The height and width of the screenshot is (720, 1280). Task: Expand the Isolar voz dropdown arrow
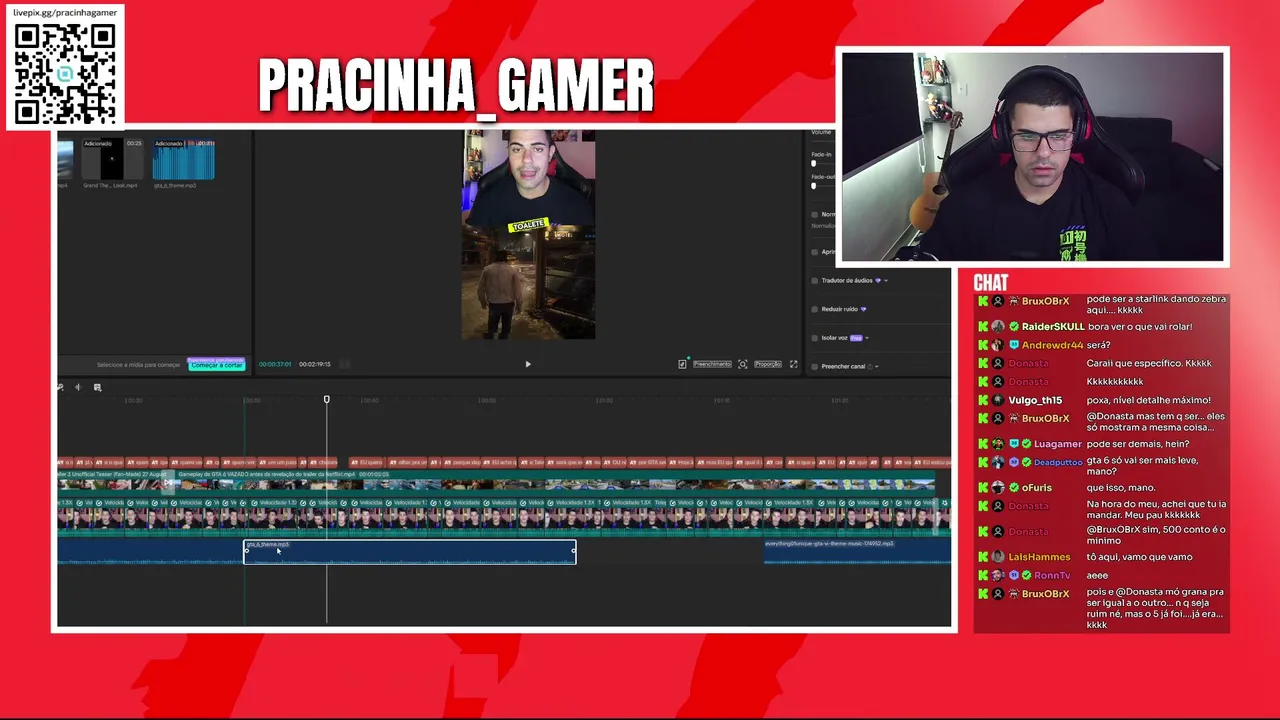pyautogui.click(x=866, y=338)
